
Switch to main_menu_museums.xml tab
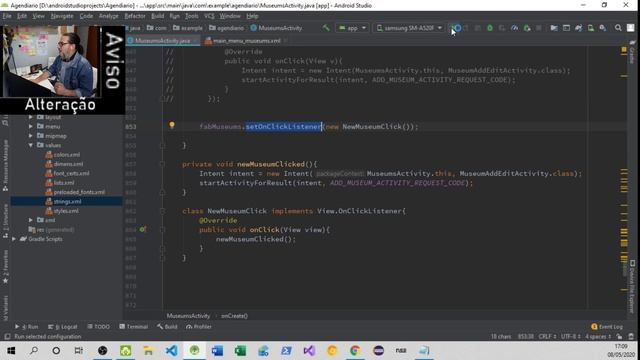pyautogui.click(x=246, y=41)
